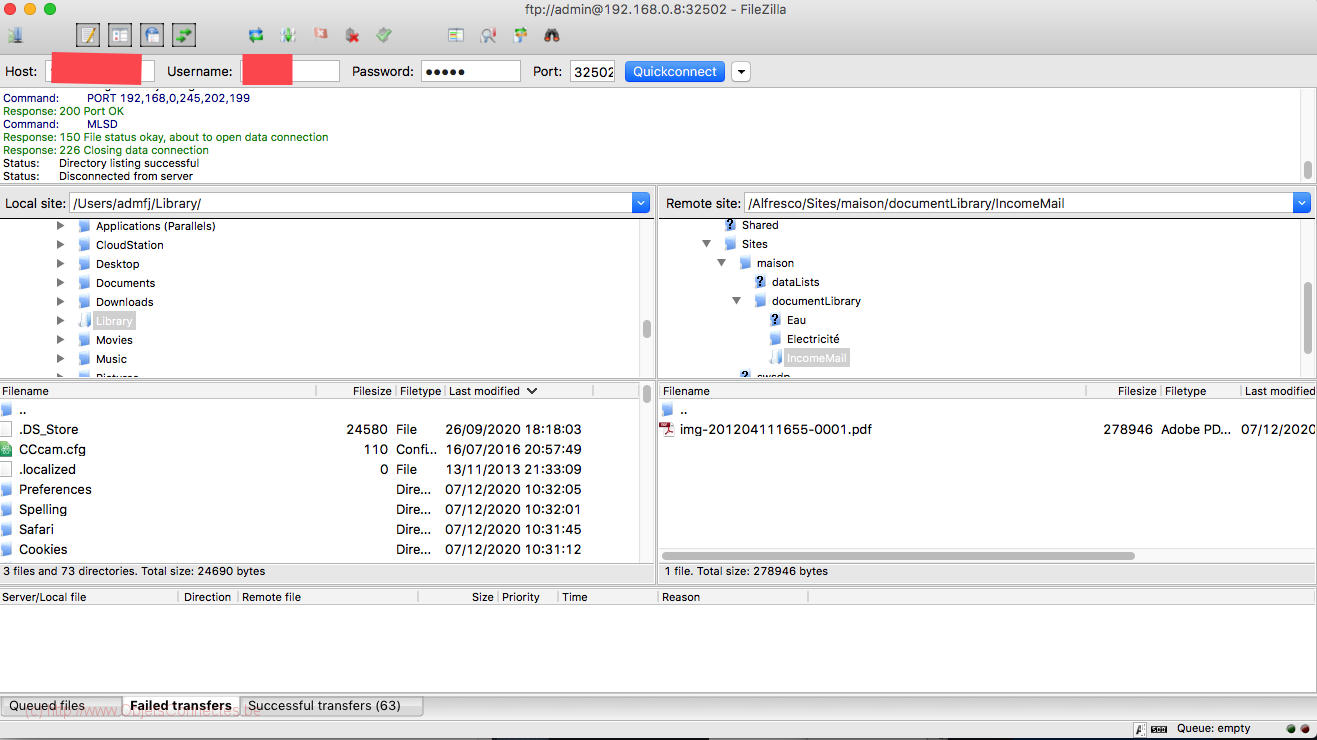This screenshot has width=1317, height=740.
Task: Sort remote files by Filename column
Action: pos(872,391)
